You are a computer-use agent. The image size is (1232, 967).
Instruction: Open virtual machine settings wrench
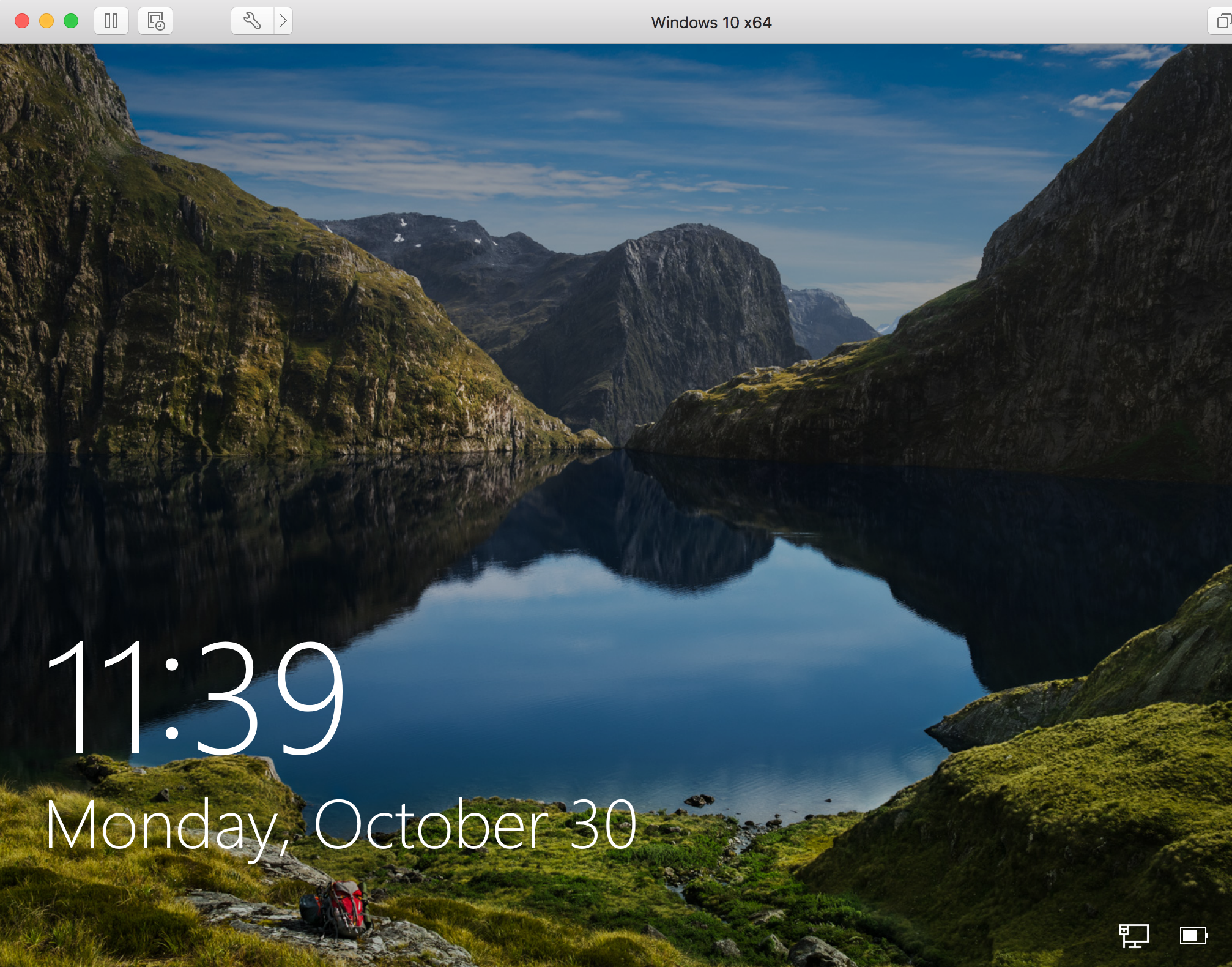pyautogui.click(x=252, y=21)
